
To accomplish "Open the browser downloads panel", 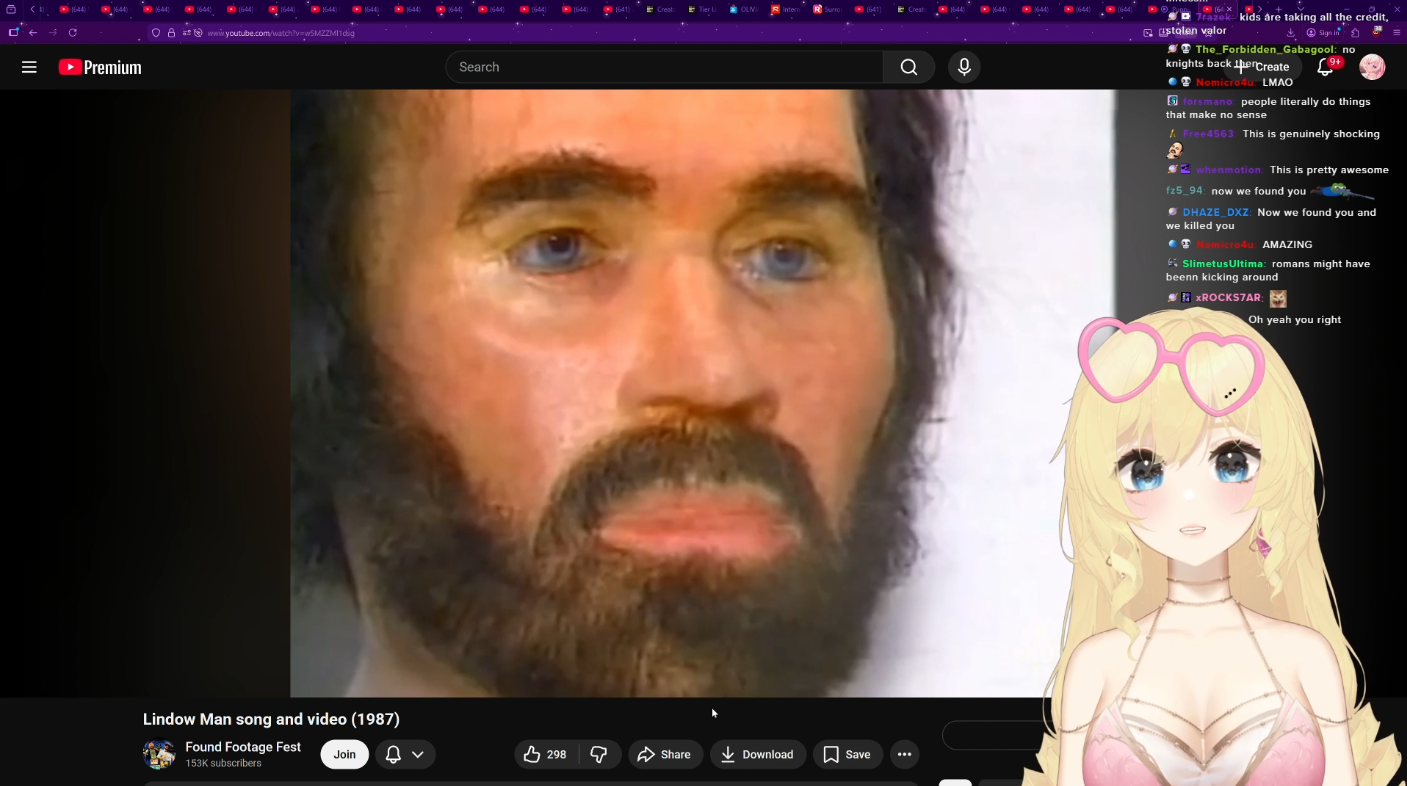I will [x=1291, y=33].
